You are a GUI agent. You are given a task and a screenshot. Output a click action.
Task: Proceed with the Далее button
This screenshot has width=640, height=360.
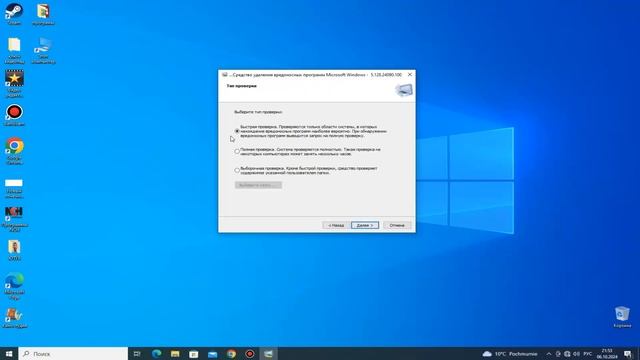click(365, 225)
